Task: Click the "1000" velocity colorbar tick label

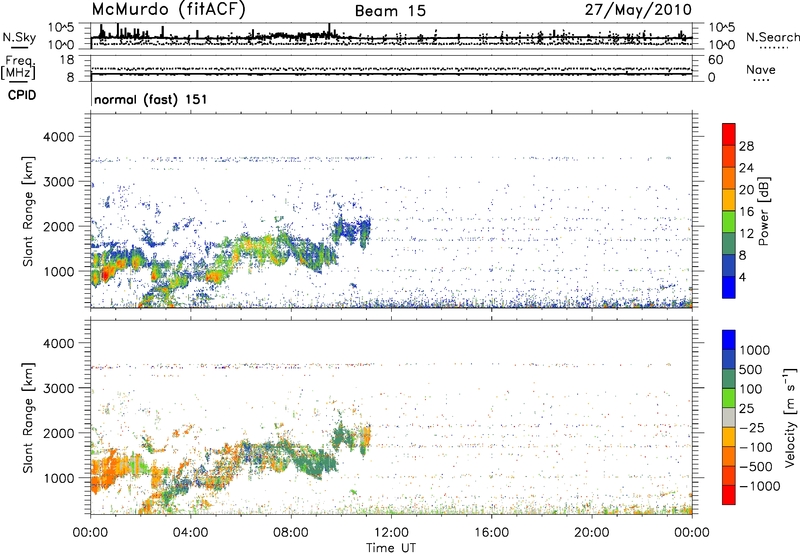Action: [755, 350]
